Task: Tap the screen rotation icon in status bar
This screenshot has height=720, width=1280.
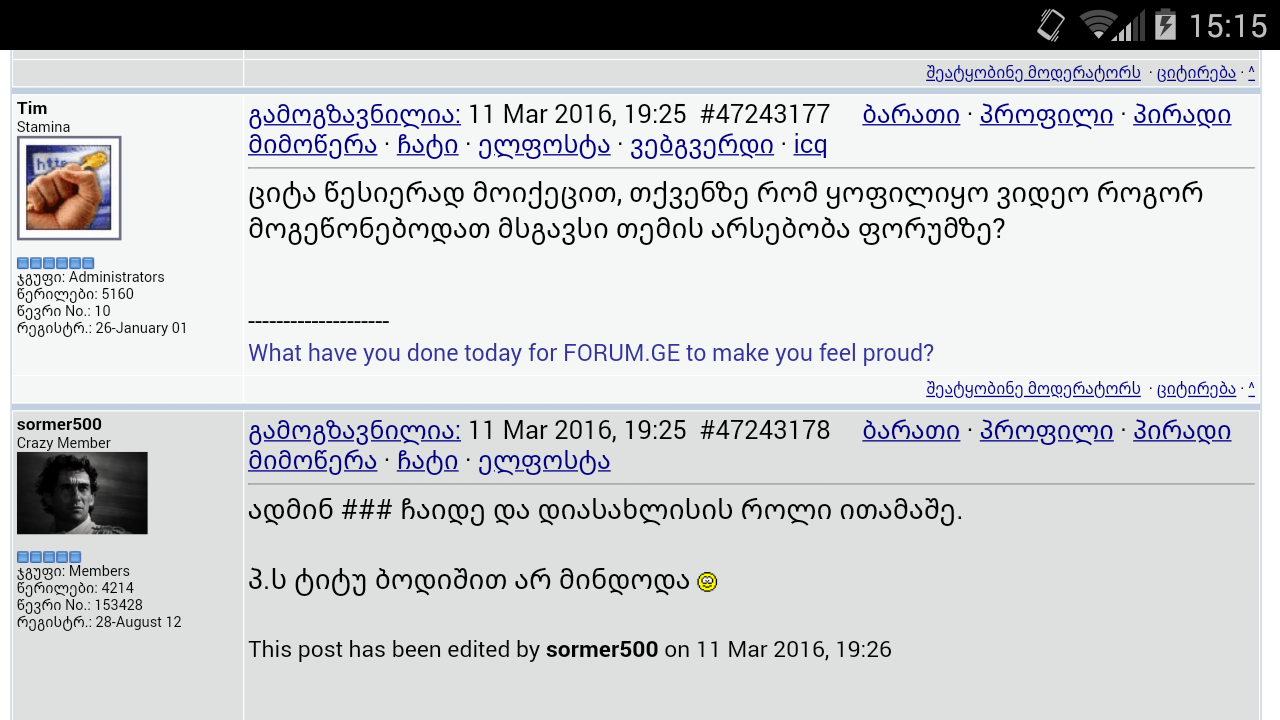Action: click(x=1051, y=24)
